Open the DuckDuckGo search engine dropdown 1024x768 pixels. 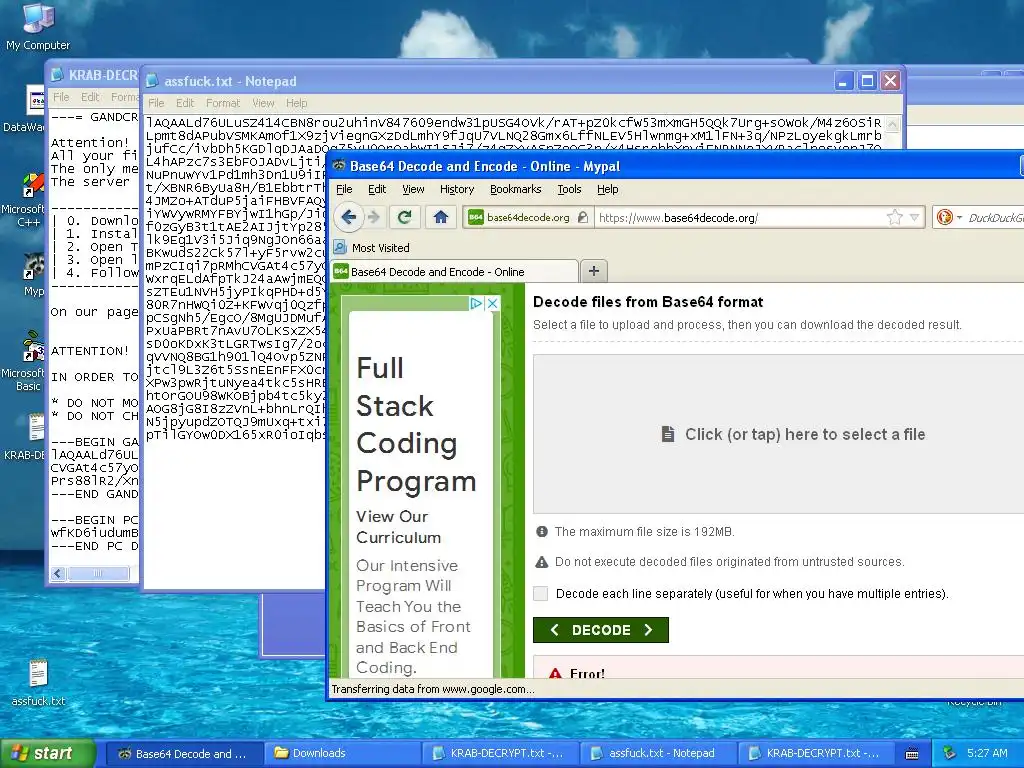[949, 217]
